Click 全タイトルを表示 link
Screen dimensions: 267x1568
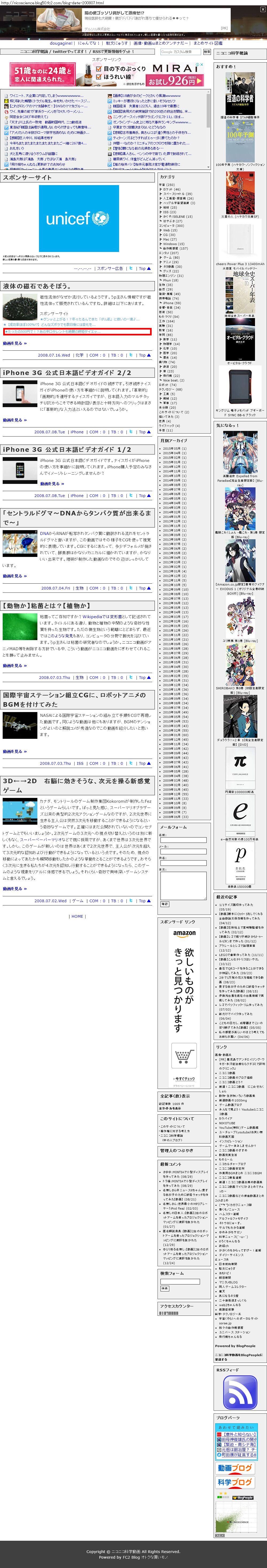tap(170, 1108)
